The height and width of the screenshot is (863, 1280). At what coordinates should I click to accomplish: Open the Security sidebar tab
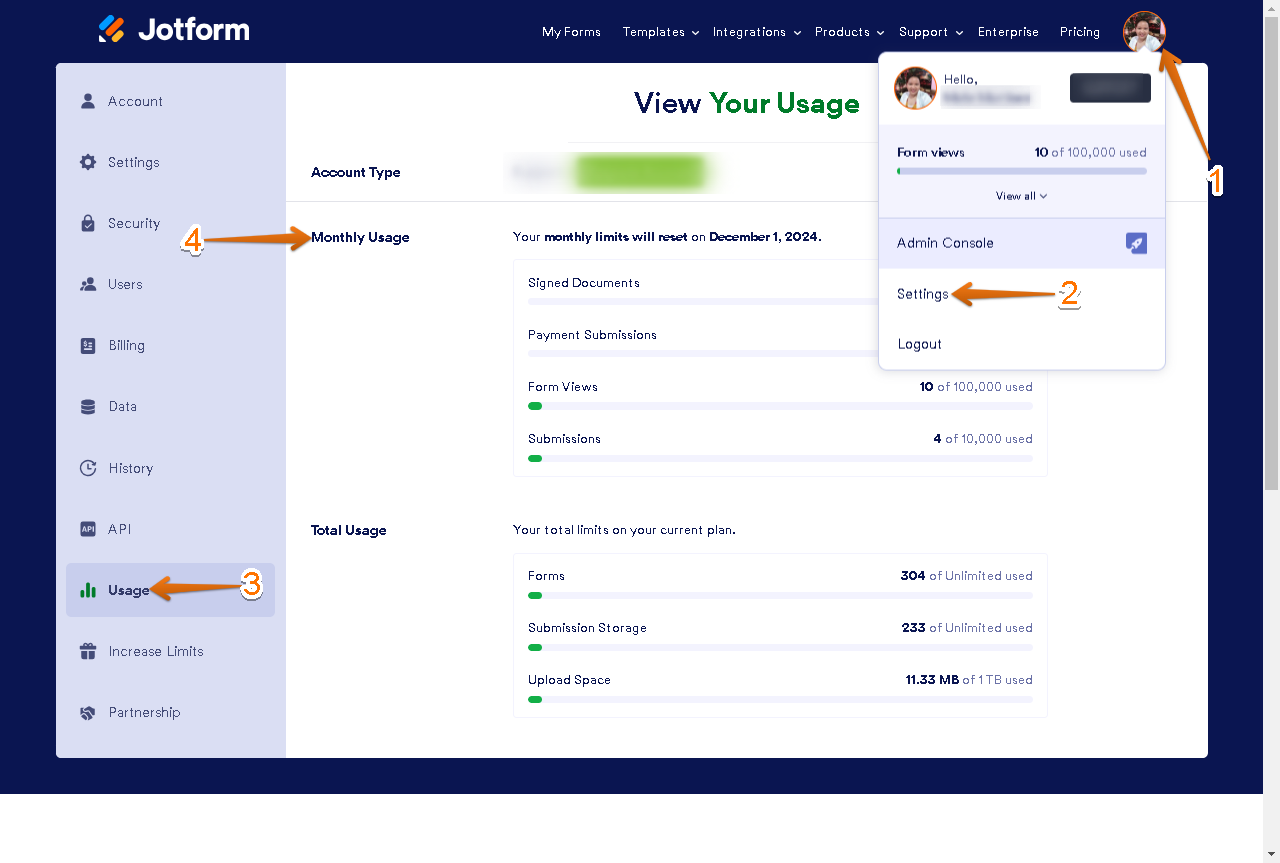(170, 223)
